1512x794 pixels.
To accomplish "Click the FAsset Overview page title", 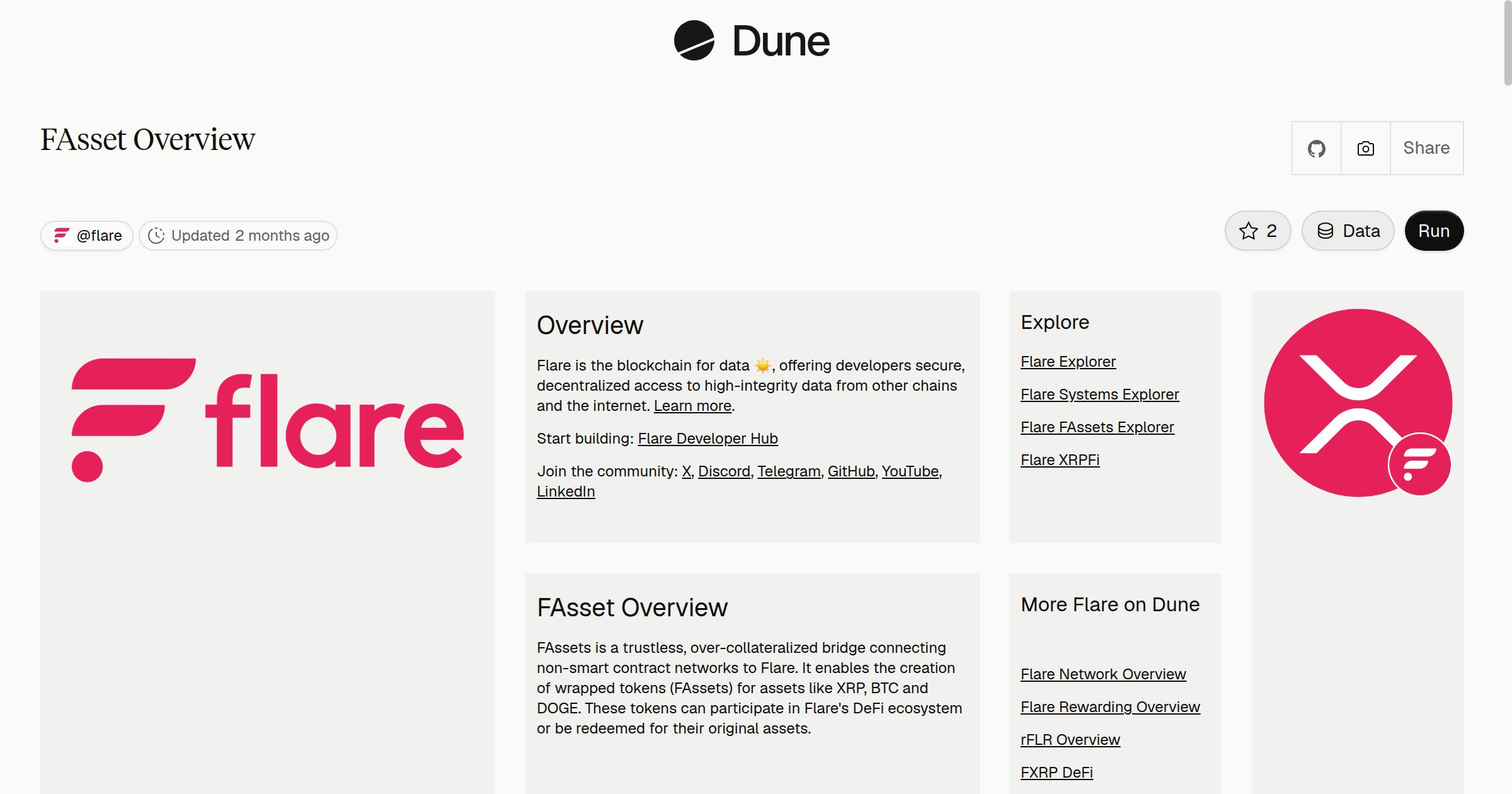I will coord(147,139).
